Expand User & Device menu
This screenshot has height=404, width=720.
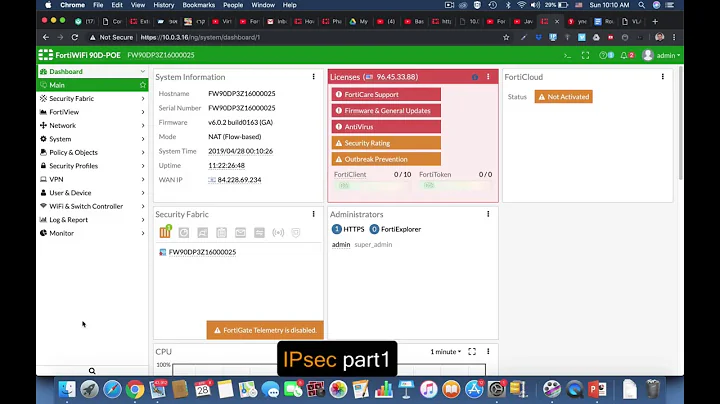(x=92, y=193)
